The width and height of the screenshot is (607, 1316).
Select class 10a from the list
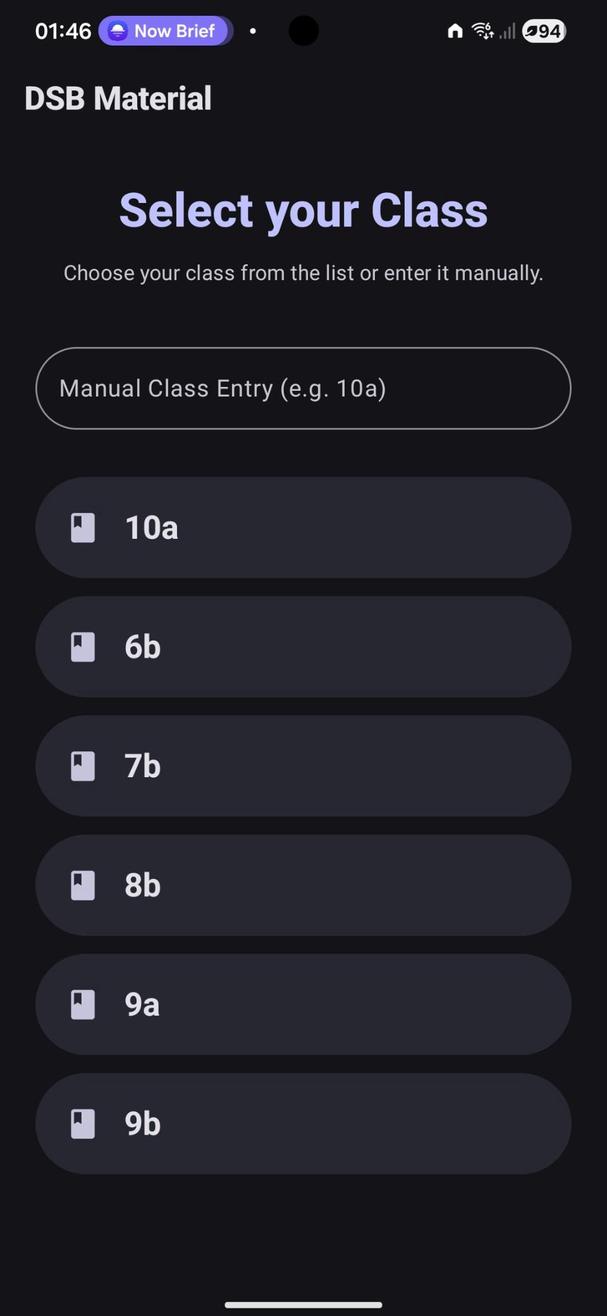[303, 528]
